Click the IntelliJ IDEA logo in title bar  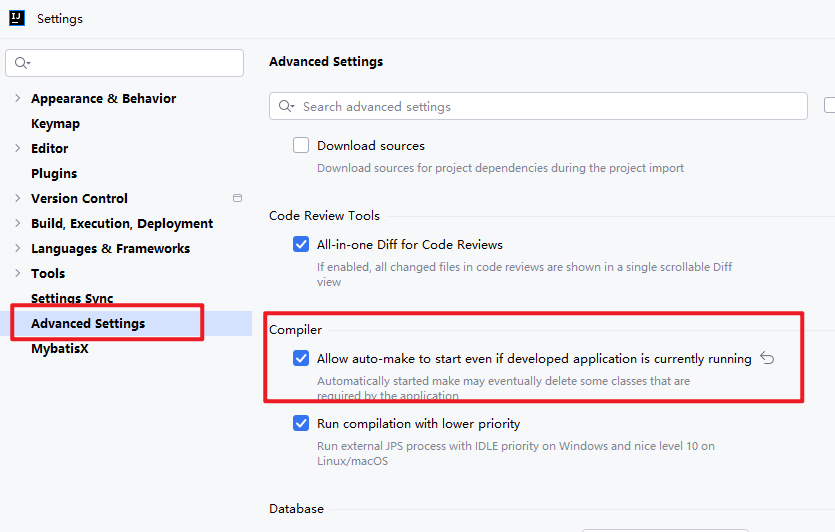17,18
